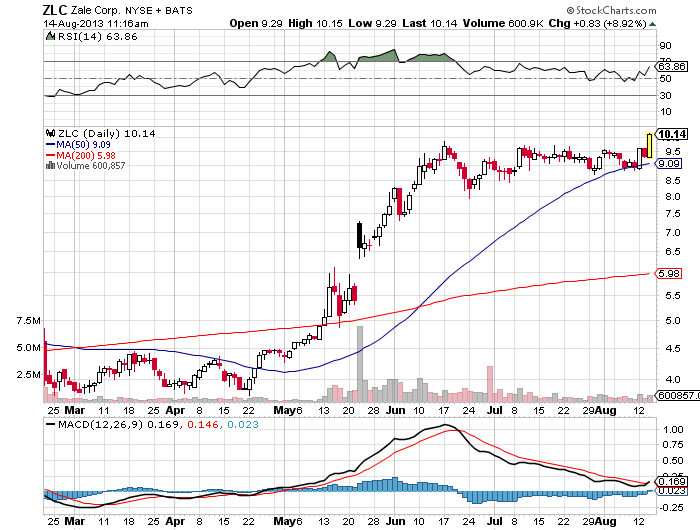Click the 0.023 histogram axis label
The width and height of the screenshot is (700, 530).
point(672,491)
